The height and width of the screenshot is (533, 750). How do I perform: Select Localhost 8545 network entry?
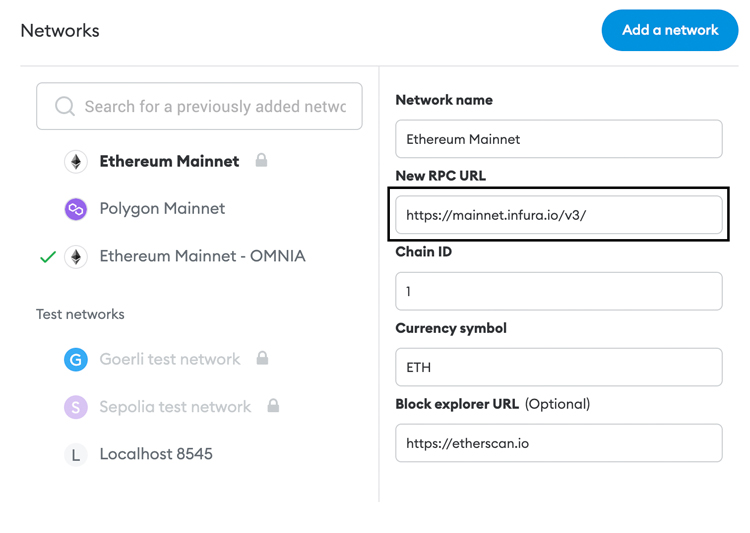tap(156, 454)
